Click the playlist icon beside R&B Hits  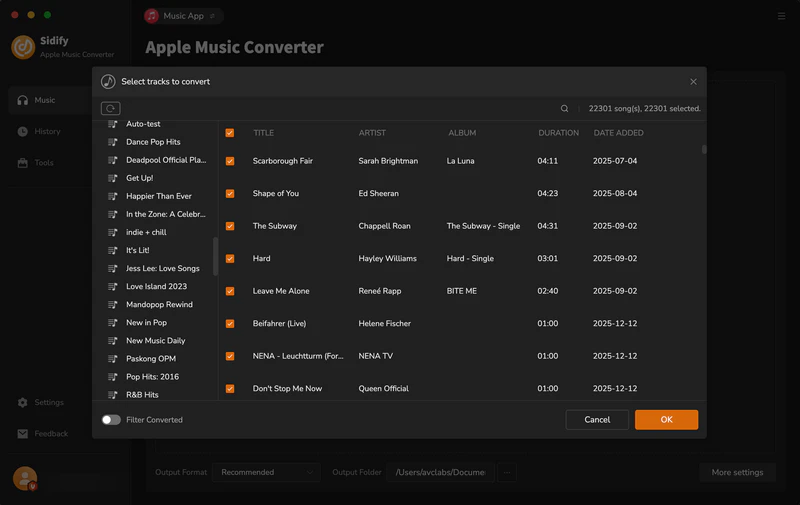click(113, 395)
